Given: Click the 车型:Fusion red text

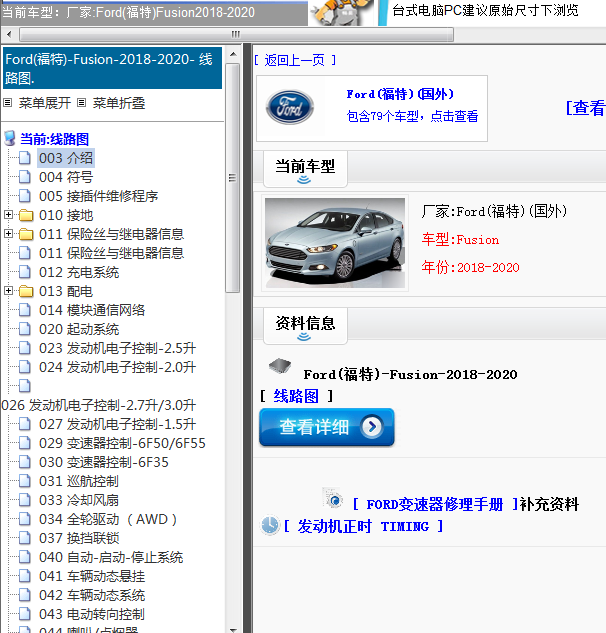Looking at the screenshot, I should 460,239.
